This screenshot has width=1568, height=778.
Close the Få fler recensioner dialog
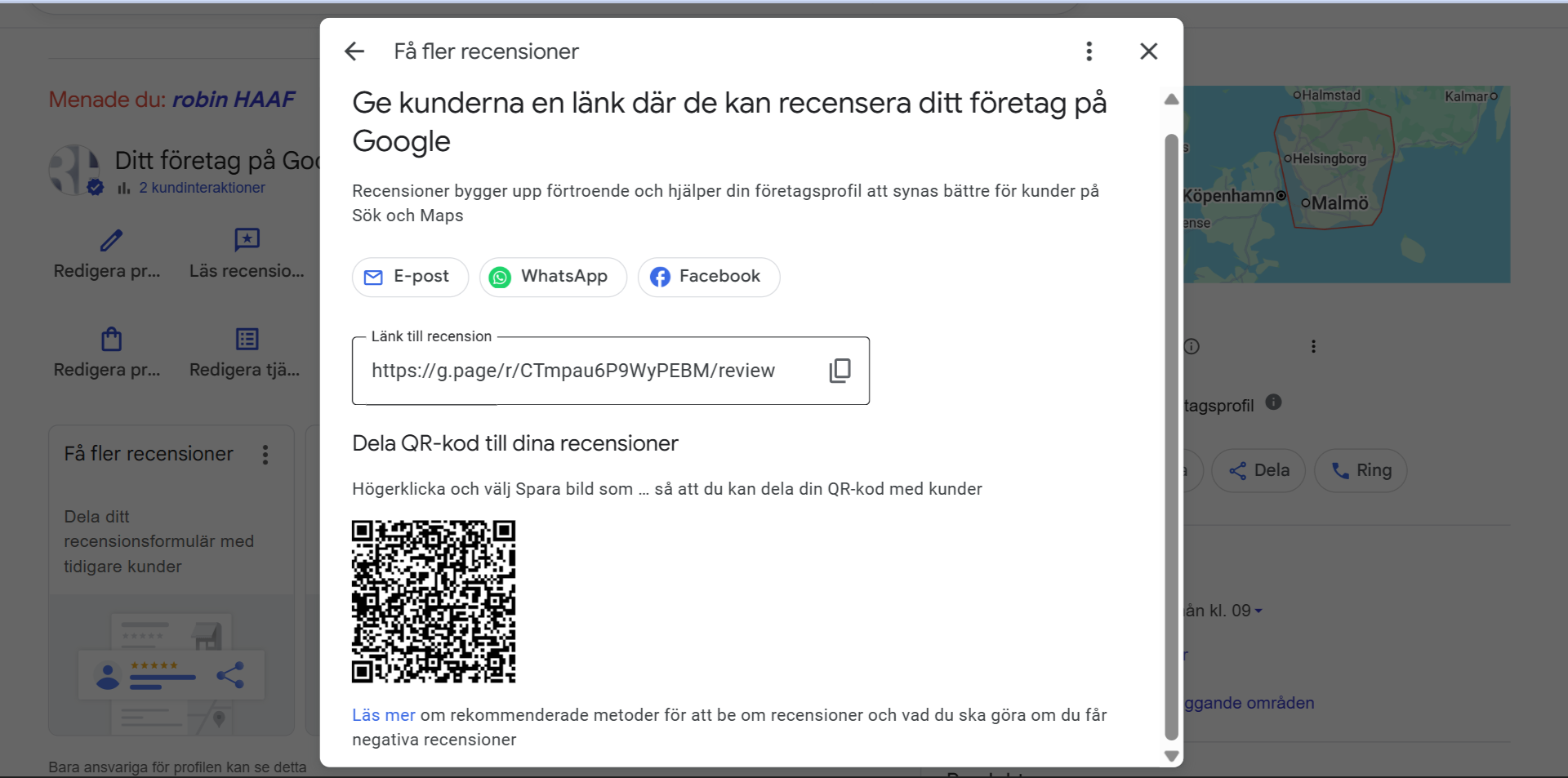click(1148, 51)
